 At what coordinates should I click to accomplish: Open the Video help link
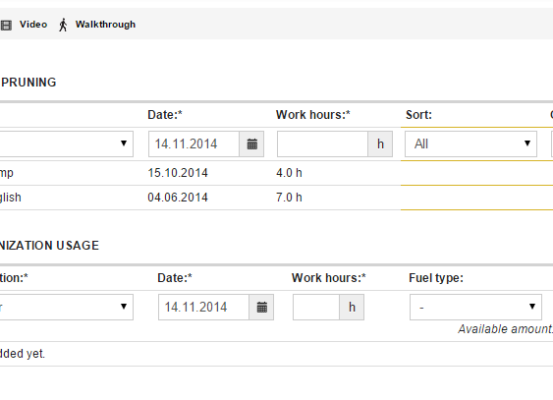click(x=33, y=24)
